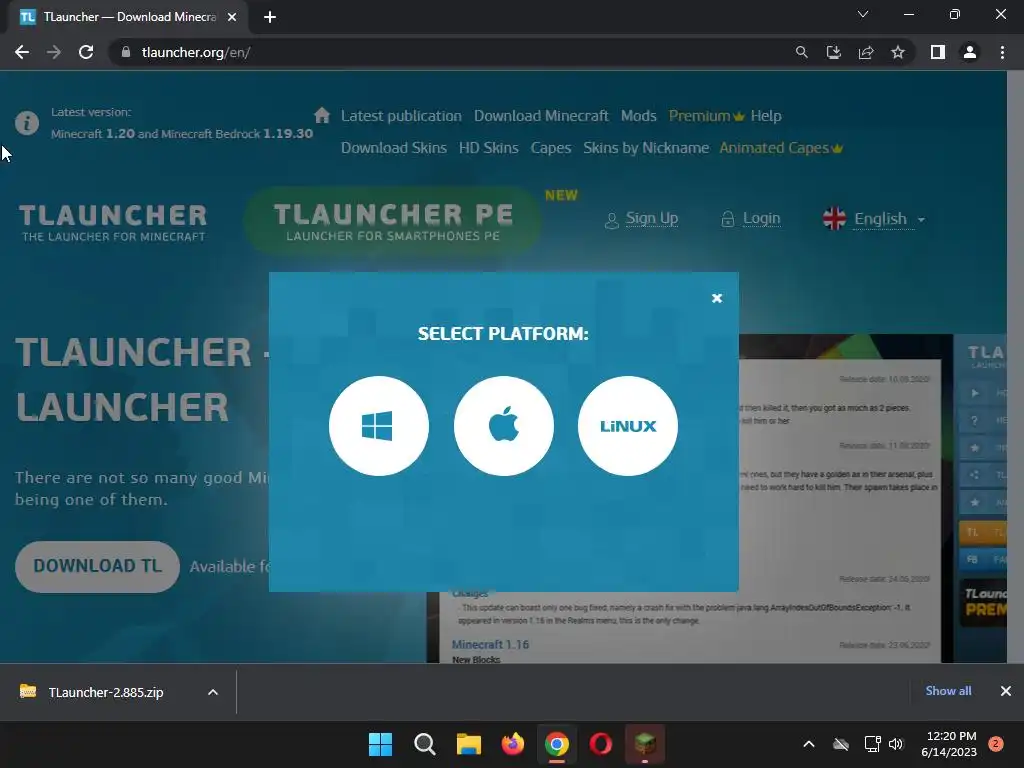Close the downloads bar

click(1006, 691)
